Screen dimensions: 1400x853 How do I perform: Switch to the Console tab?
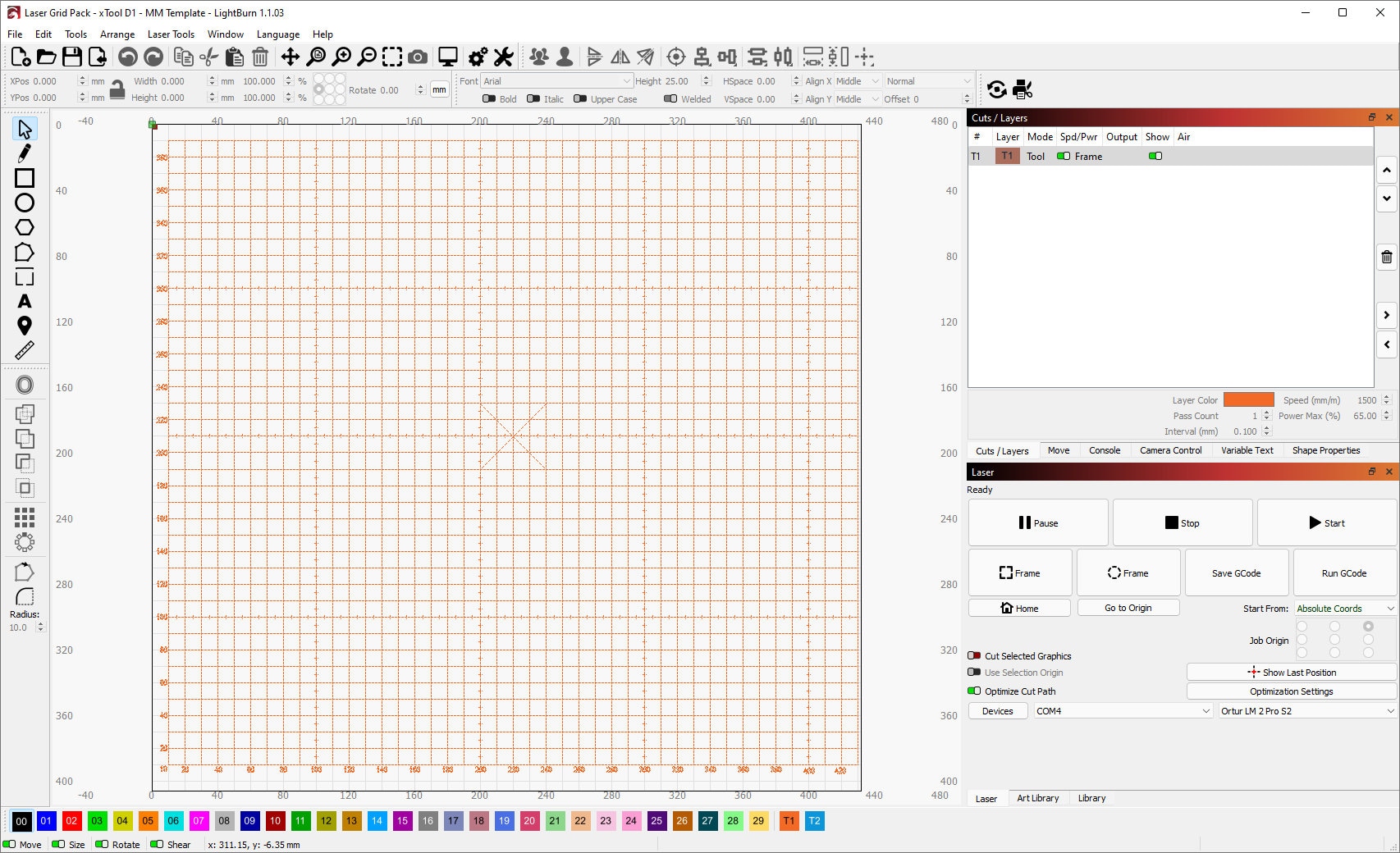[x=1105, y=450]
